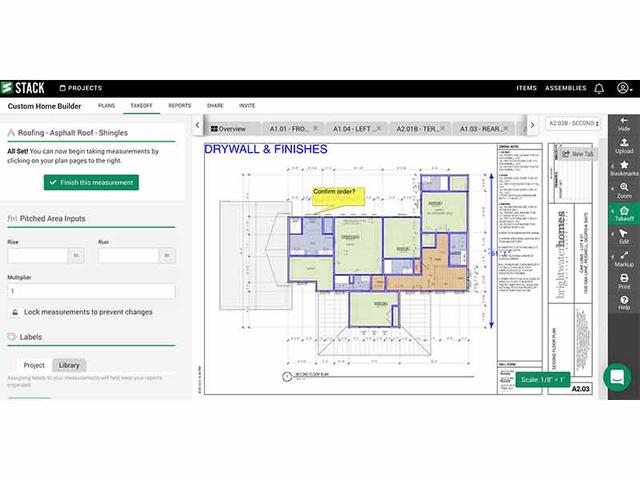Viewport: 640px width, 480px height.
Task: Switch labels view to Library
Action: point(68,366)
